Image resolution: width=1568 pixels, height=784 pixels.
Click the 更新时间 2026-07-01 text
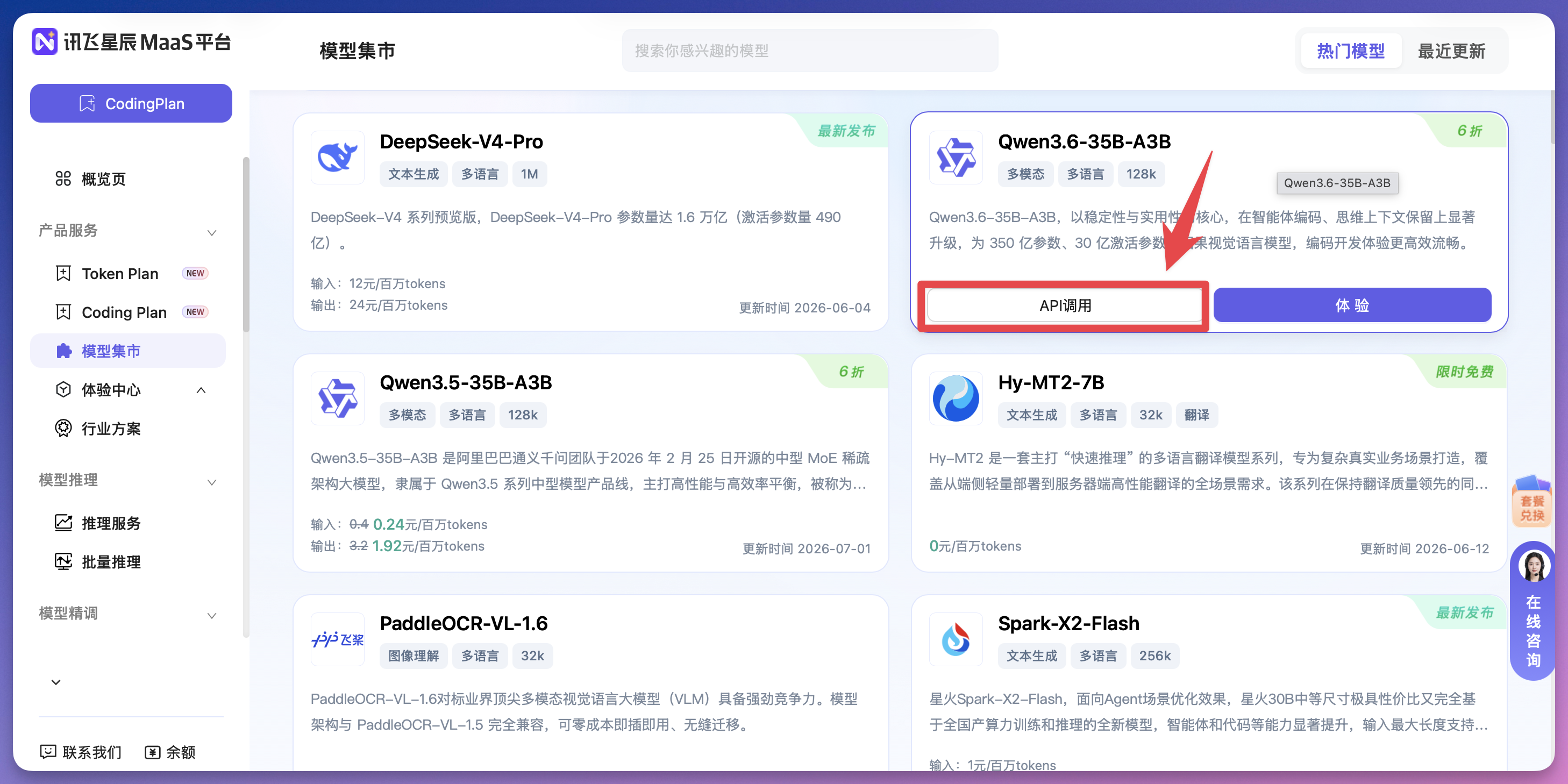[807, 548]
